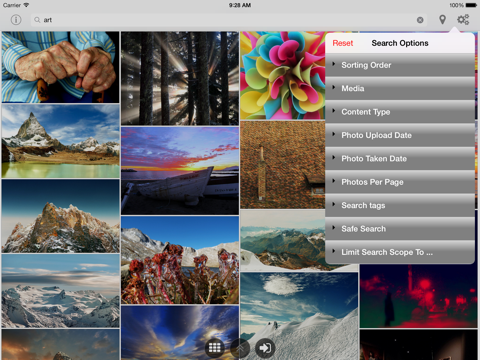Expand the Photo Taken Date section
The width and height of the screenshot is (480, 360).
pyautogui.click(x=400, y=159)
